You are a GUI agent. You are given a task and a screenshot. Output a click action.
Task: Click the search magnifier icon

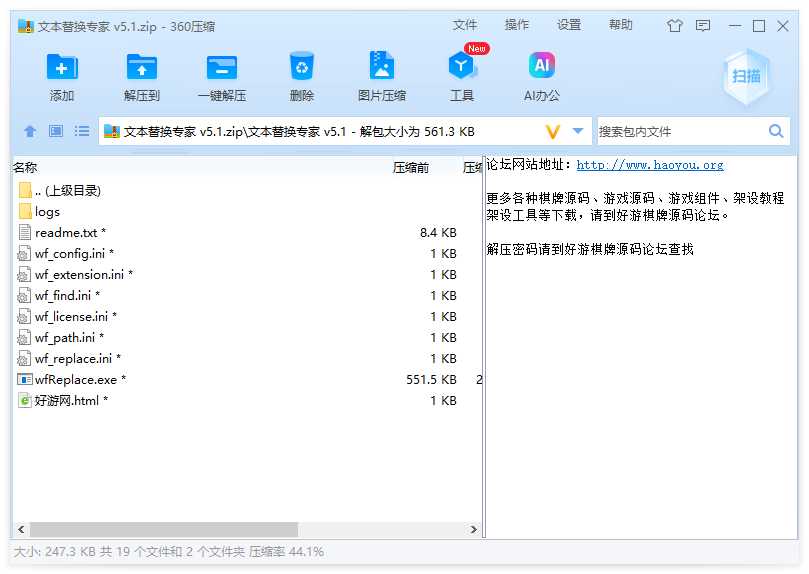775,131
